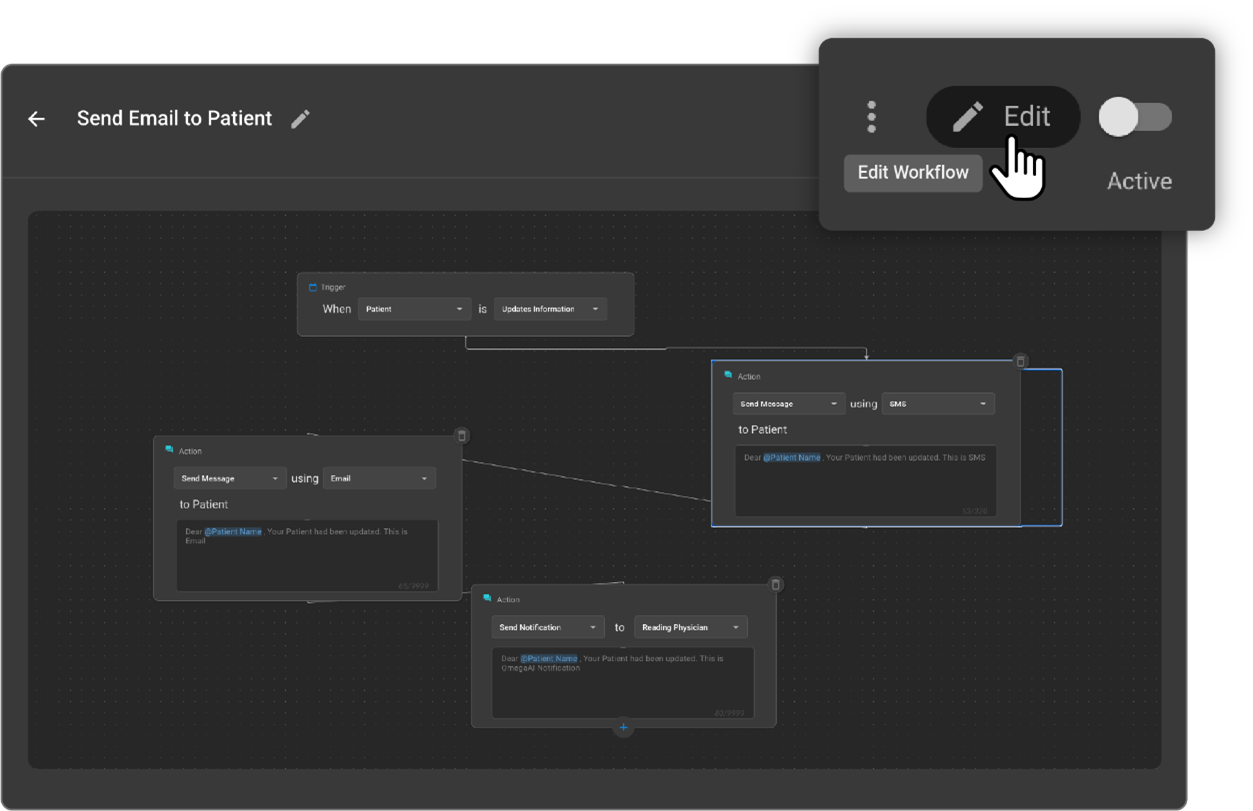Screen dimensions: 1253x811
Task: Select the @Patient Name tag in notification message
Action: tap(549, 659)
